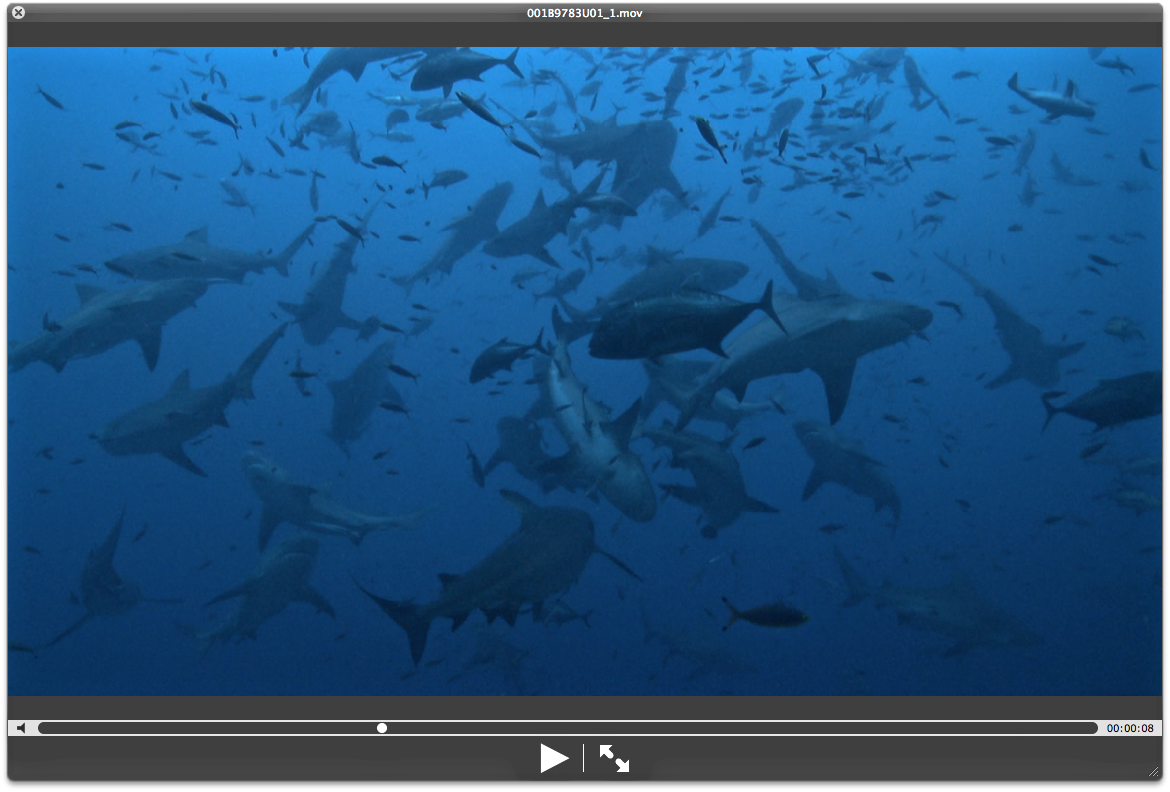The image size is (1170, 792).
Task: Click the black letterbox bar above the video
Action: tap(584, 35)
